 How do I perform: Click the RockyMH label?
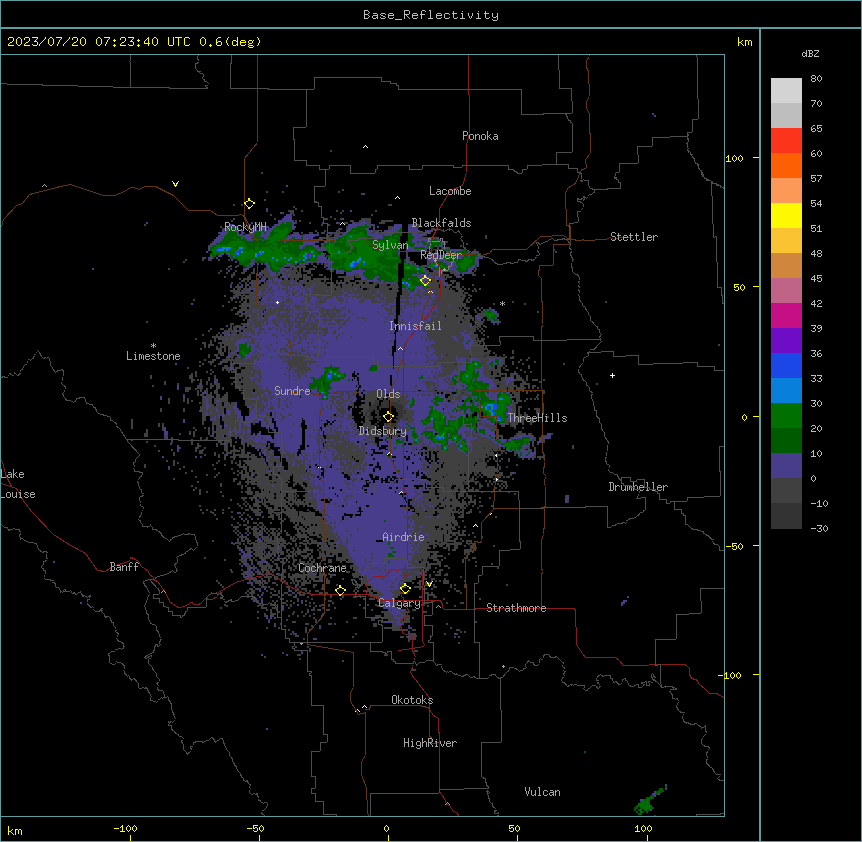[245, 227]
